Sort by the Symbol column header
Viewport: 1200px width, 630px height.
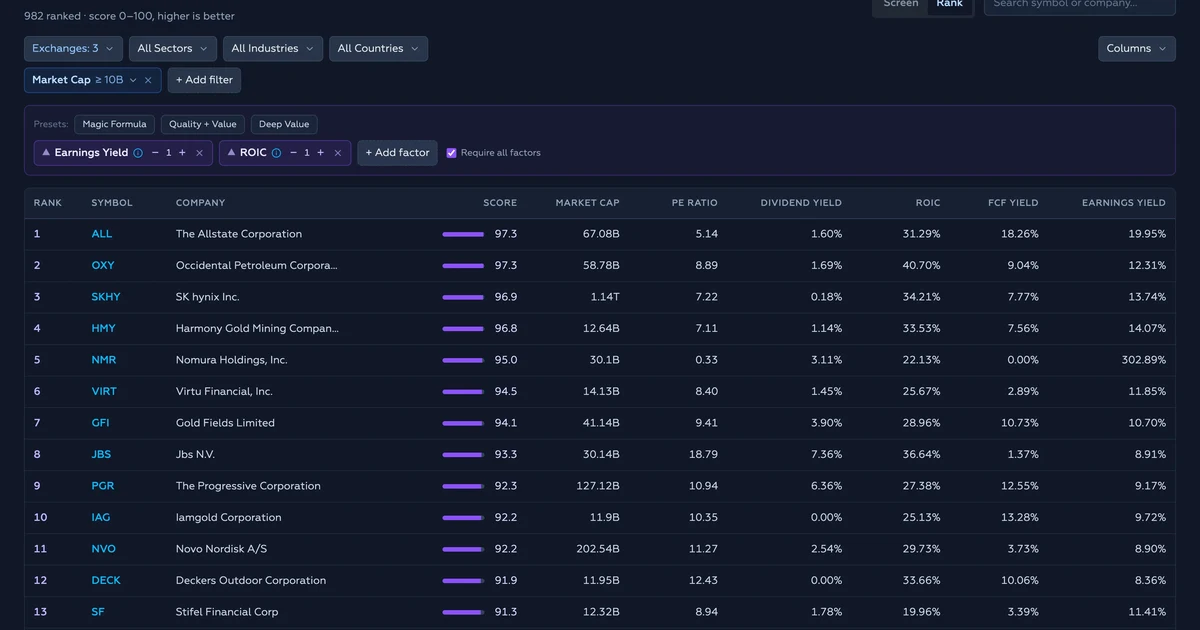click(x=112, y=203)
